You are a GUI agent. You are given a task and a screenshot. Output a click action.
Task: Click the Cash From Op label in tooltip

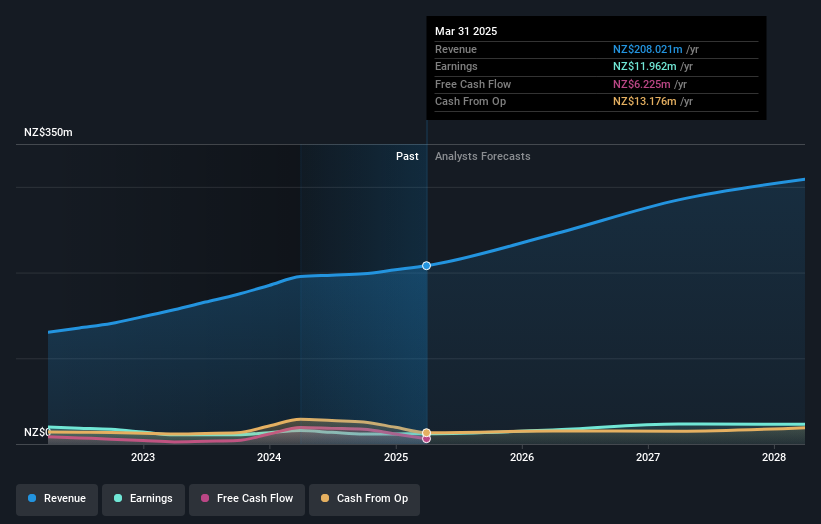click(471, 102)
